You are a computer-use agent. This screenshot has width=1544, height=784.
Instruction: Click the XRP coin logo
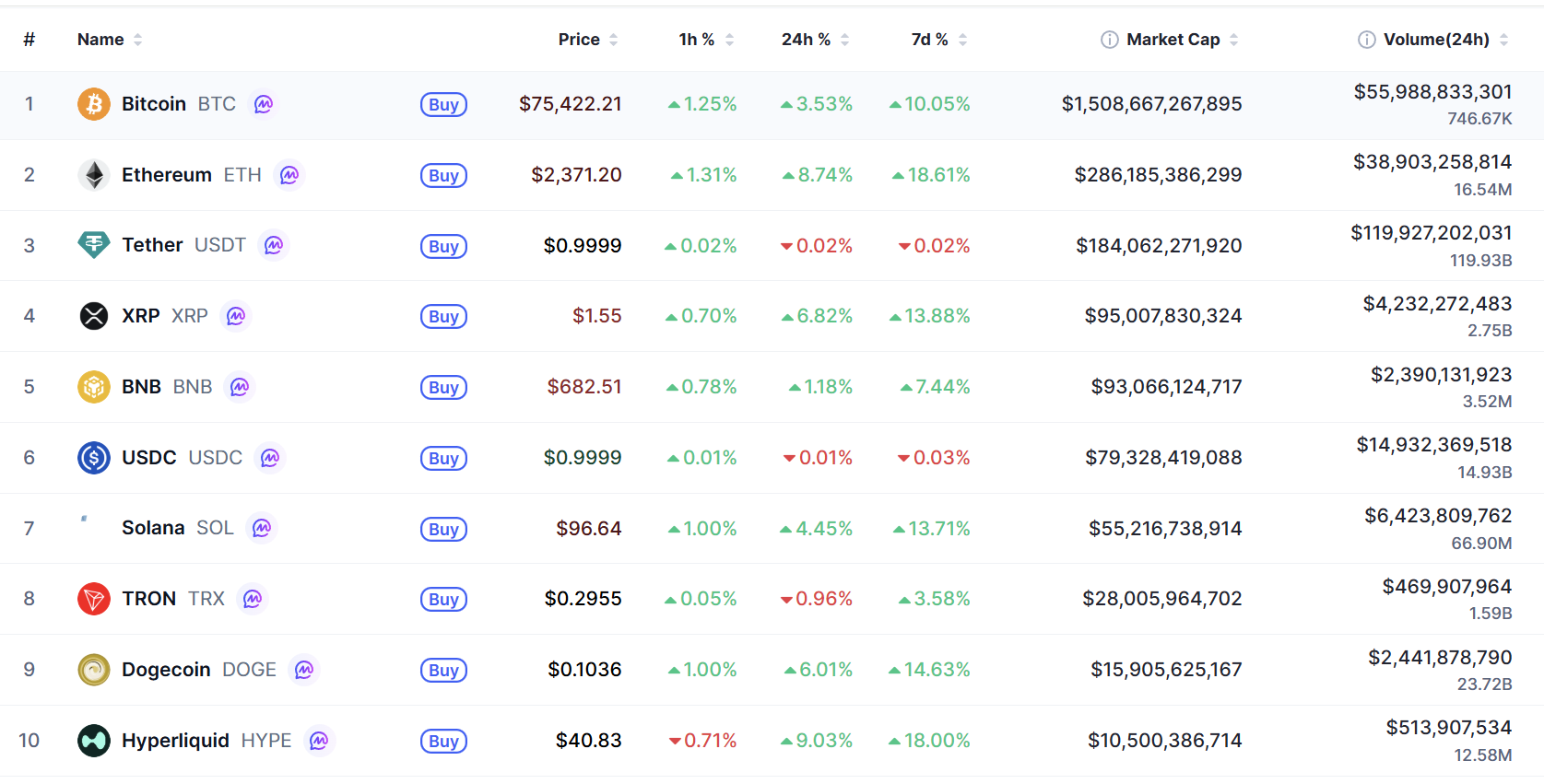tap(93, 316)
